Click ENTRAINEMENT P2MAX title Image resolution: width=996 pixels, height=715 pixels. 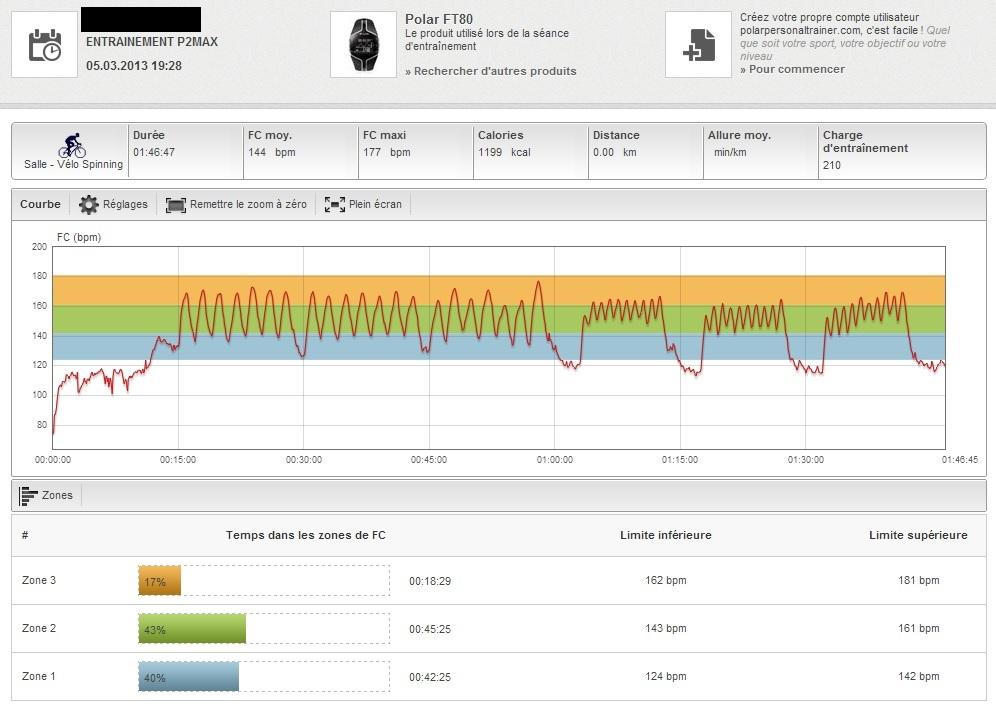(x=152, y=42)
